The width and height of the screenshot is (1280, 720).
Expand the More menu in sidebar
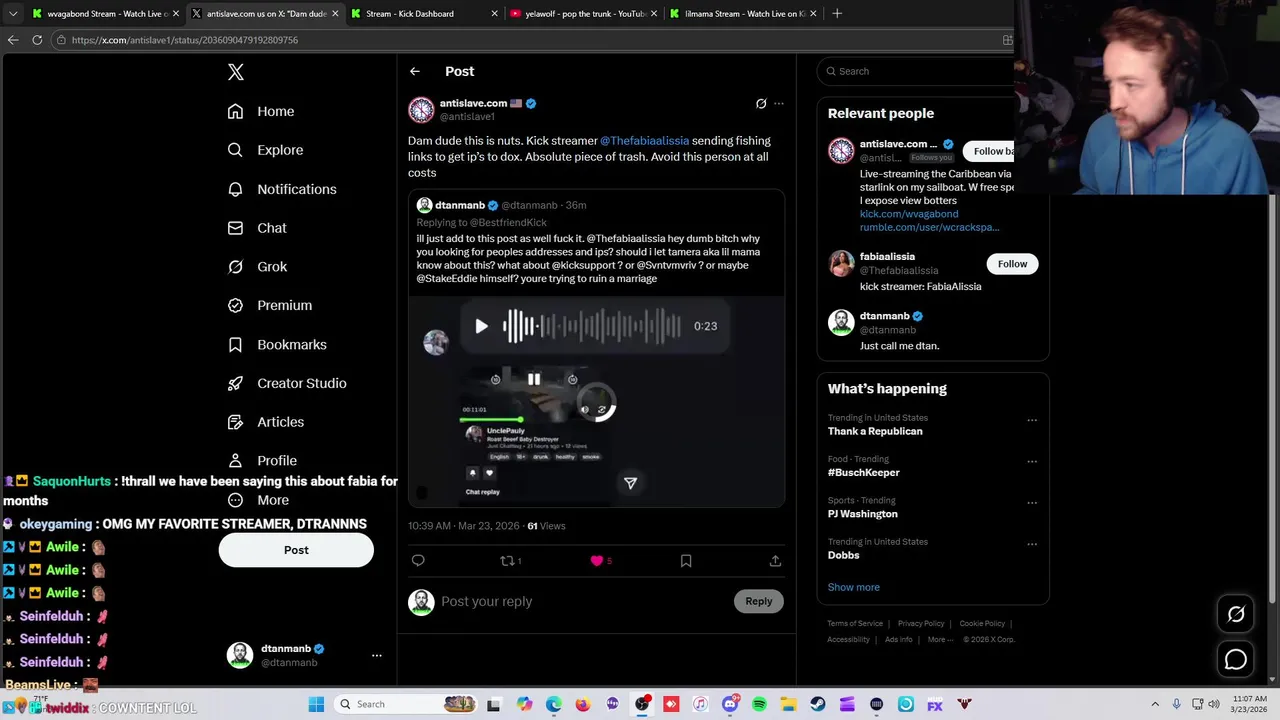click(x=258, y=500)
